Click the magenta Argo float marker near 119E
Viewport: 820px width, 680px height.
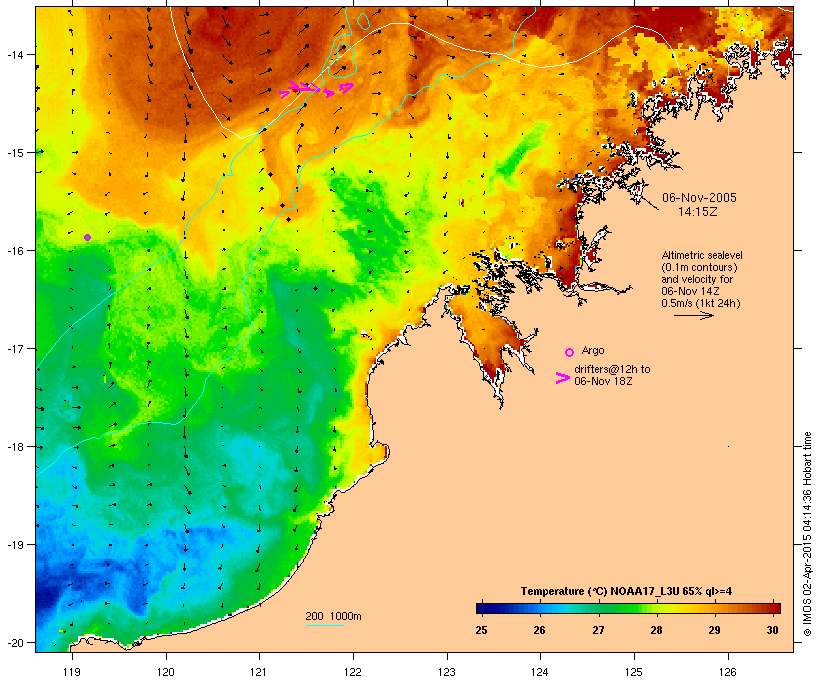click(87, 237)
